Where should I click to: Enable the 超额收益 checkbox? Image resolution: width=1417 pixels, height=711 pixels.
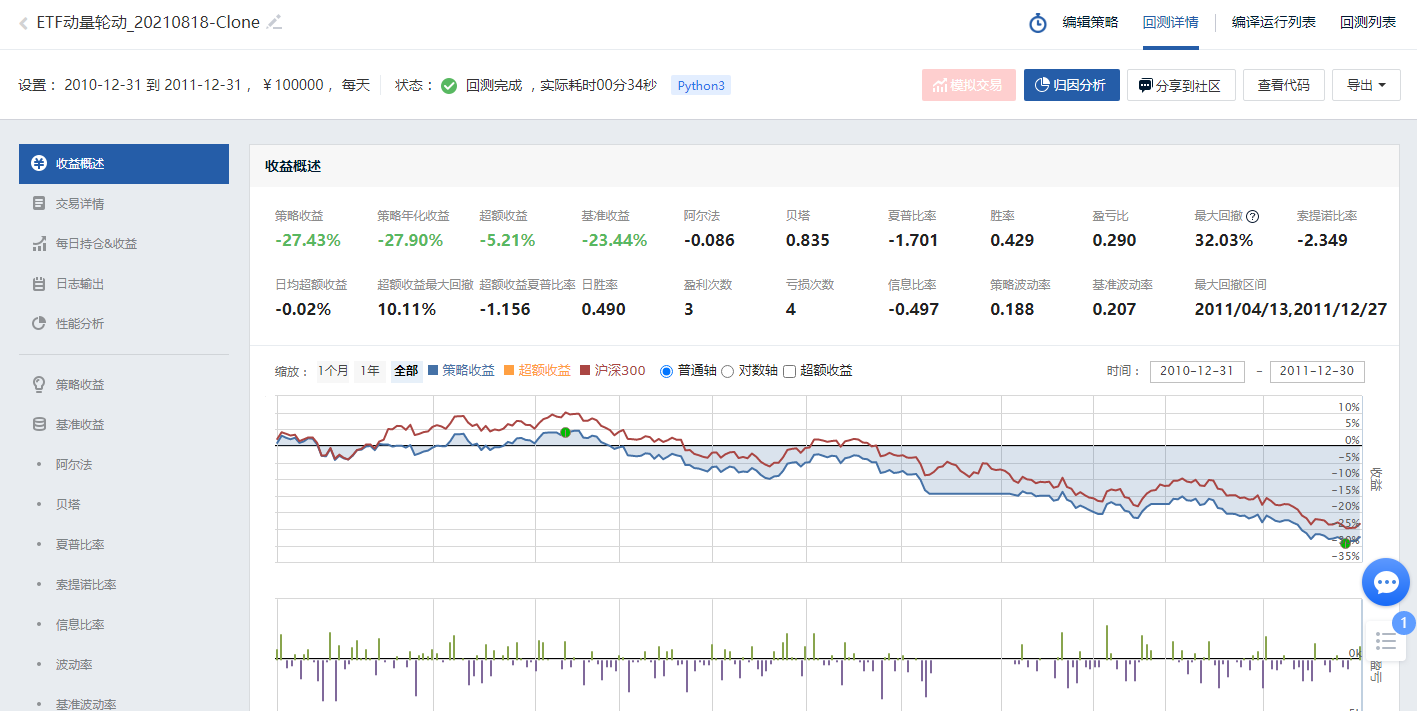click(789, 371)
